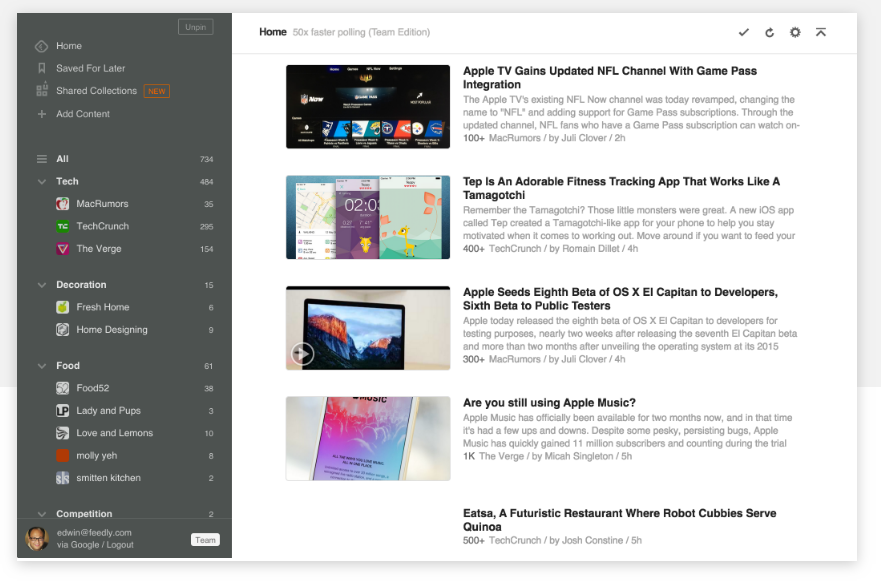Open preferences via the gear icon

point(795,33)
